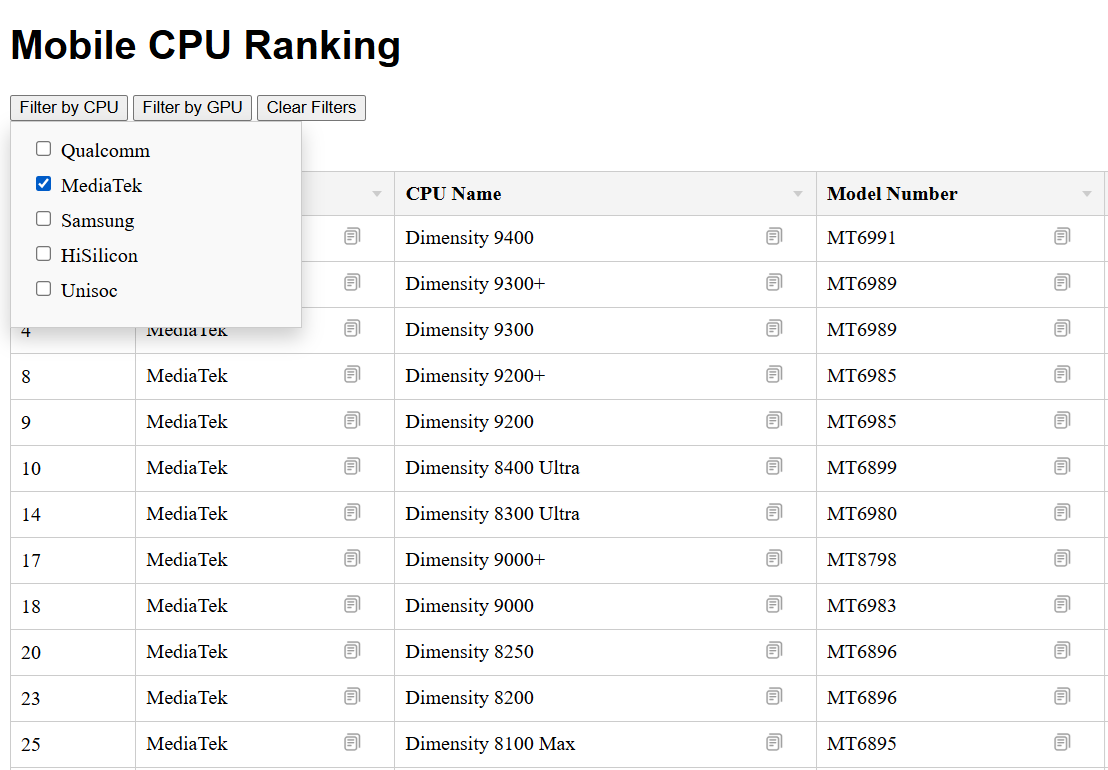Copy the Dimensity 9300 CPU name

point(774,328)
